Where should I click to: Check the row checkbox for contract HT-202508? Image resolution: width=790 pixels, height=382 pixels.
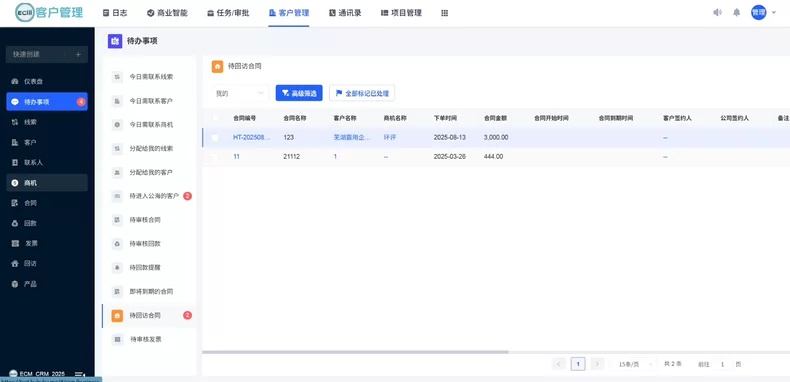pos(215,137)
